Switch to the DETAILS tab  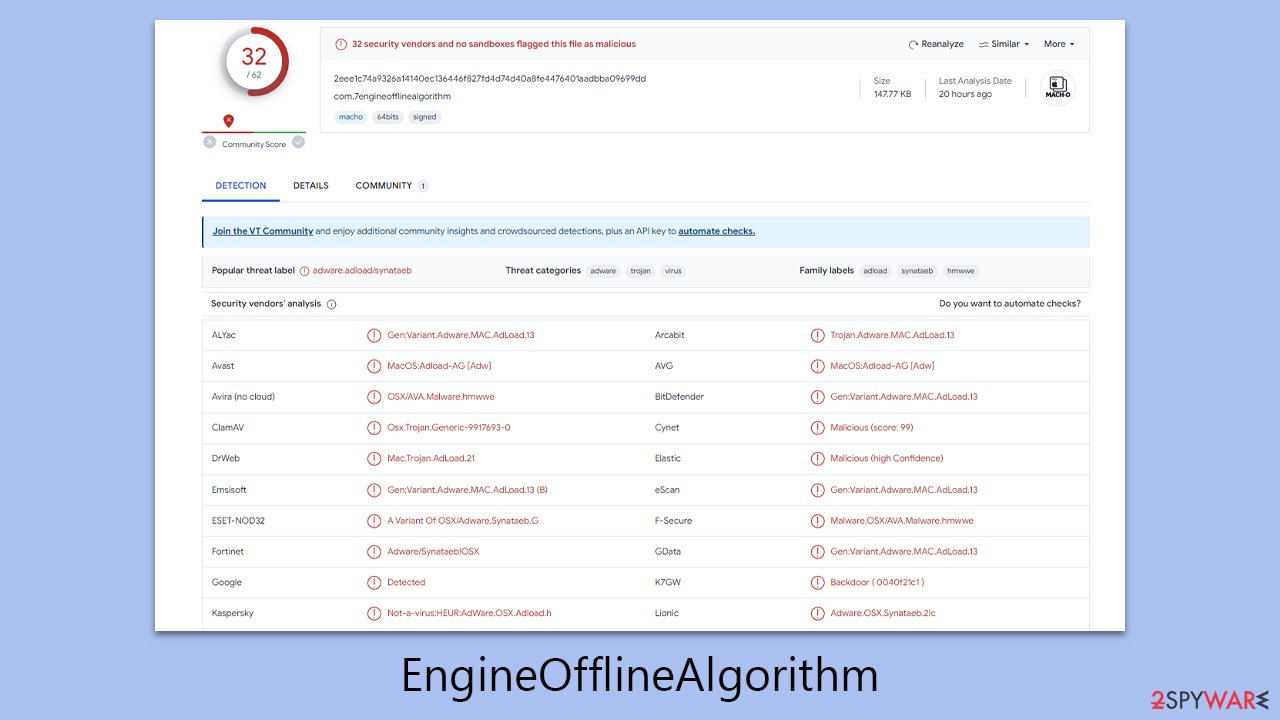310,185
